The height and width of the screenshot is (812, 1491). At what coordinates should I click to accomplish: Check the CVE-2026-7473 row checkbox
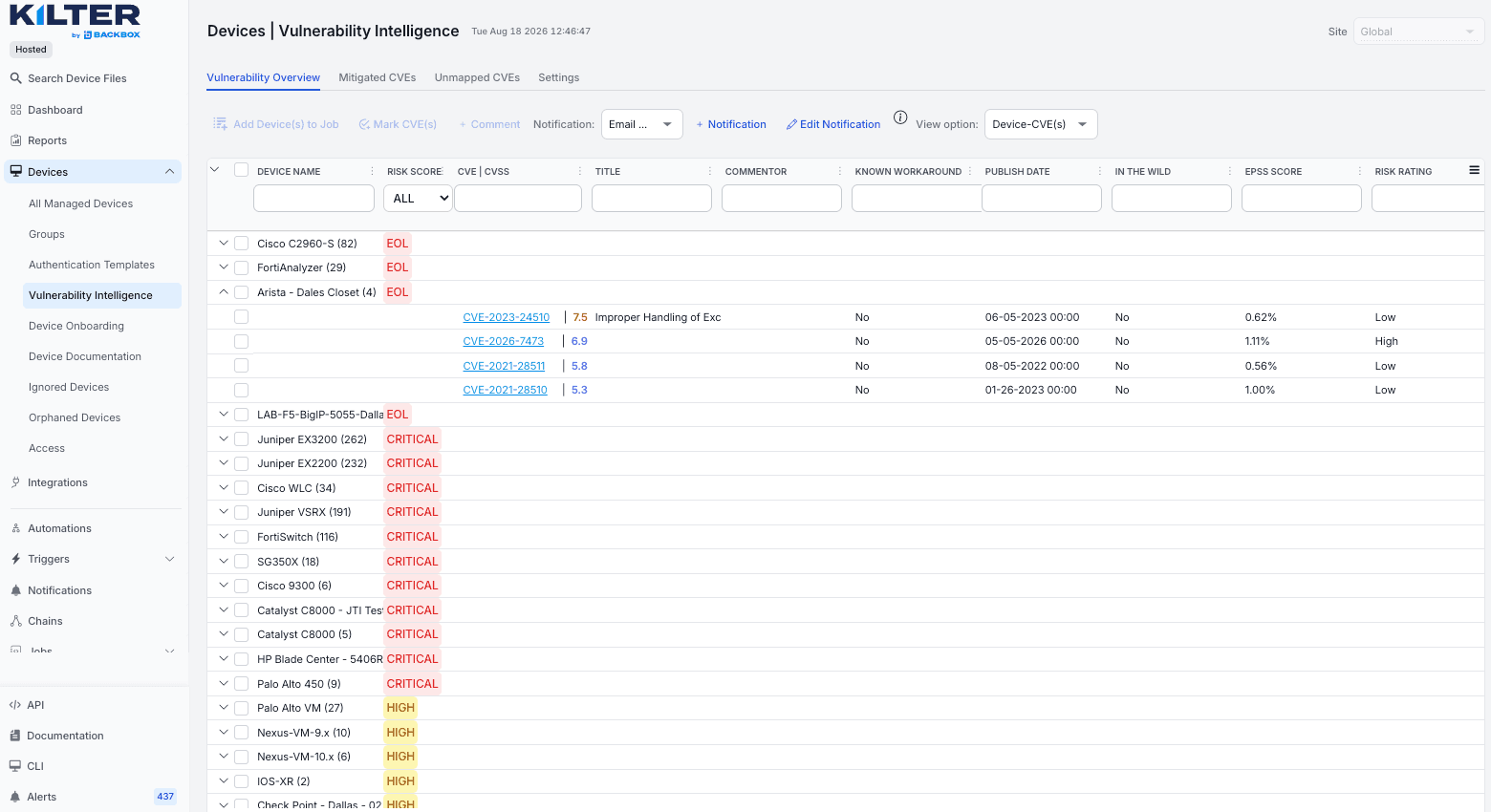coord(241,341)
